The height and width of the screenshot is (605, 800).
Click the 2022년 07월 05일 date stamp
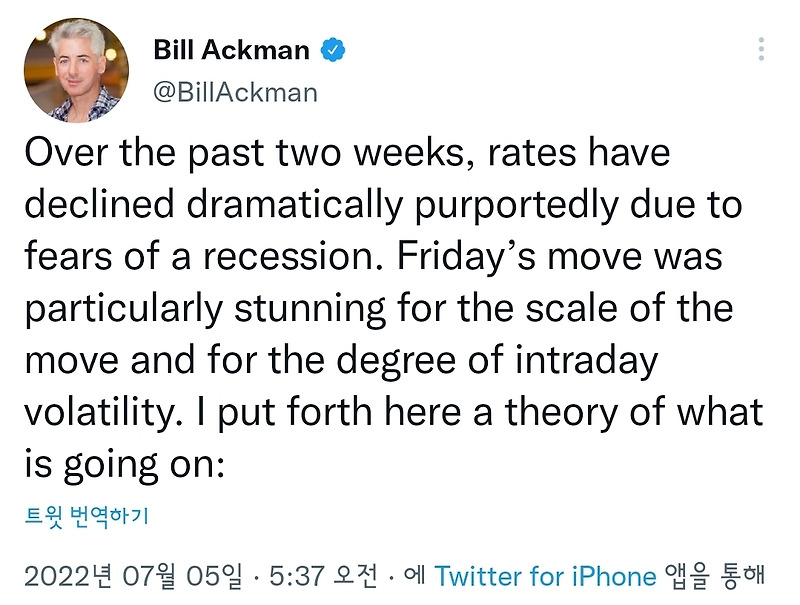pos(133,576)
